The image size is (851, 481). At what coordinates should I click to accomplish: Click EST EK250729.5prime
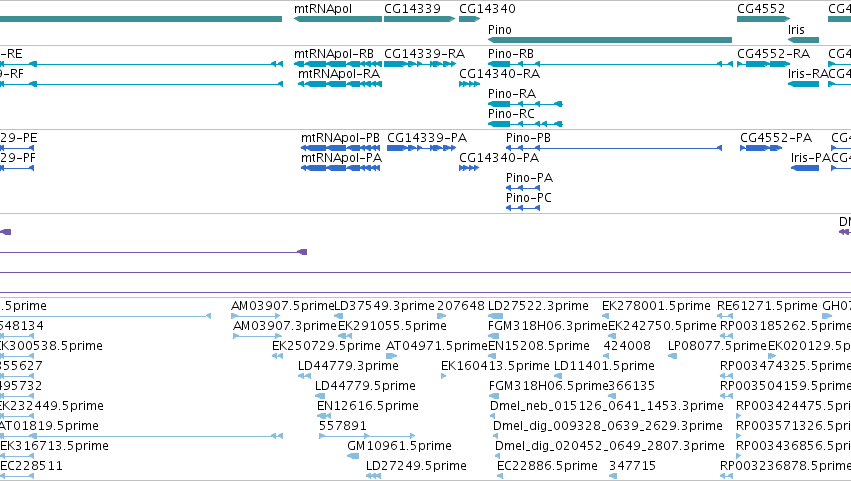pyautogui.click(x=326, y=346)
